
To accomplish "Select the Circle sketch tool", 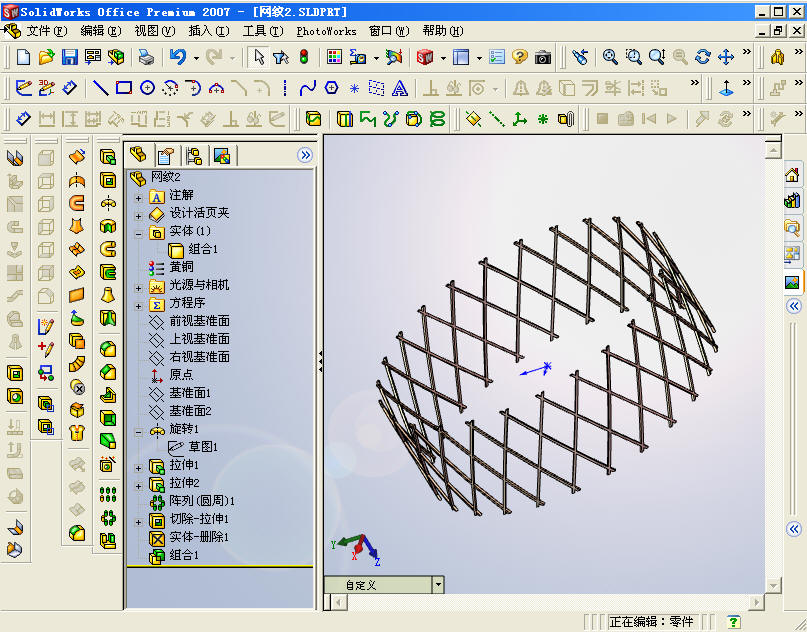I will 147,88.
